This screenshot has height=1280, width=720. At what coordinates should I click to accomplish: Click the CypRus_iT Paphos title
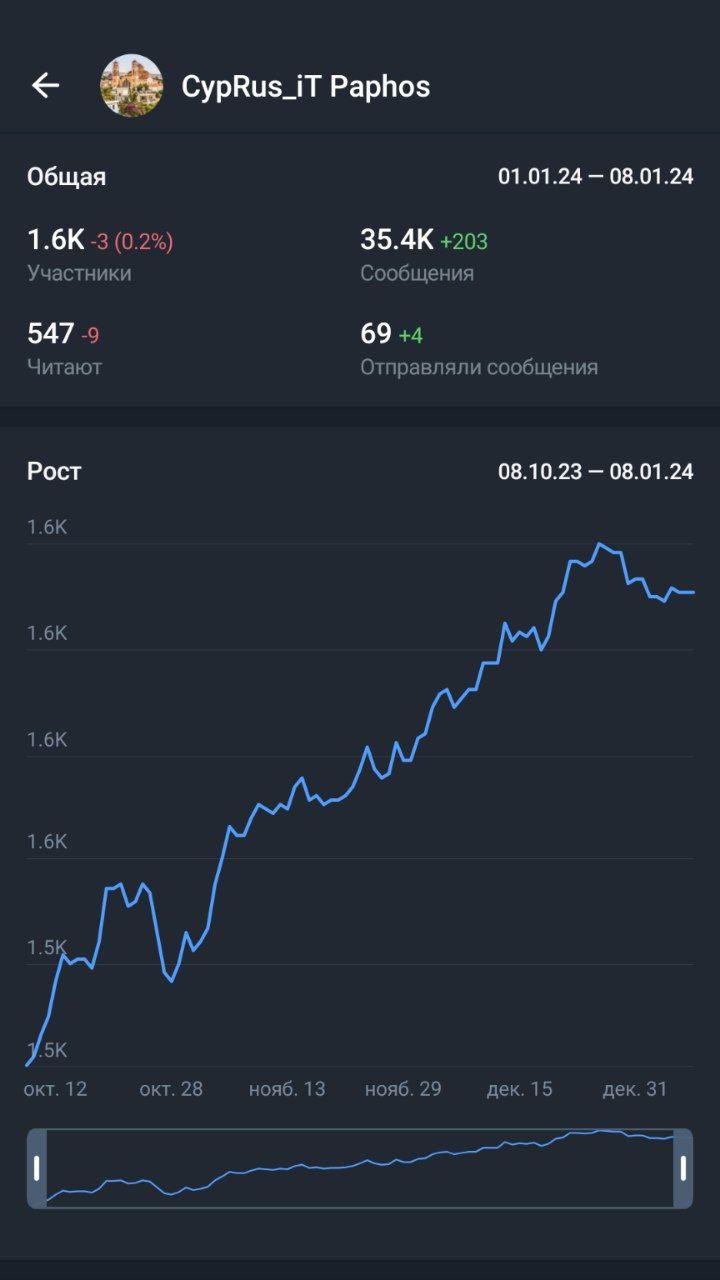coord(305,87)
